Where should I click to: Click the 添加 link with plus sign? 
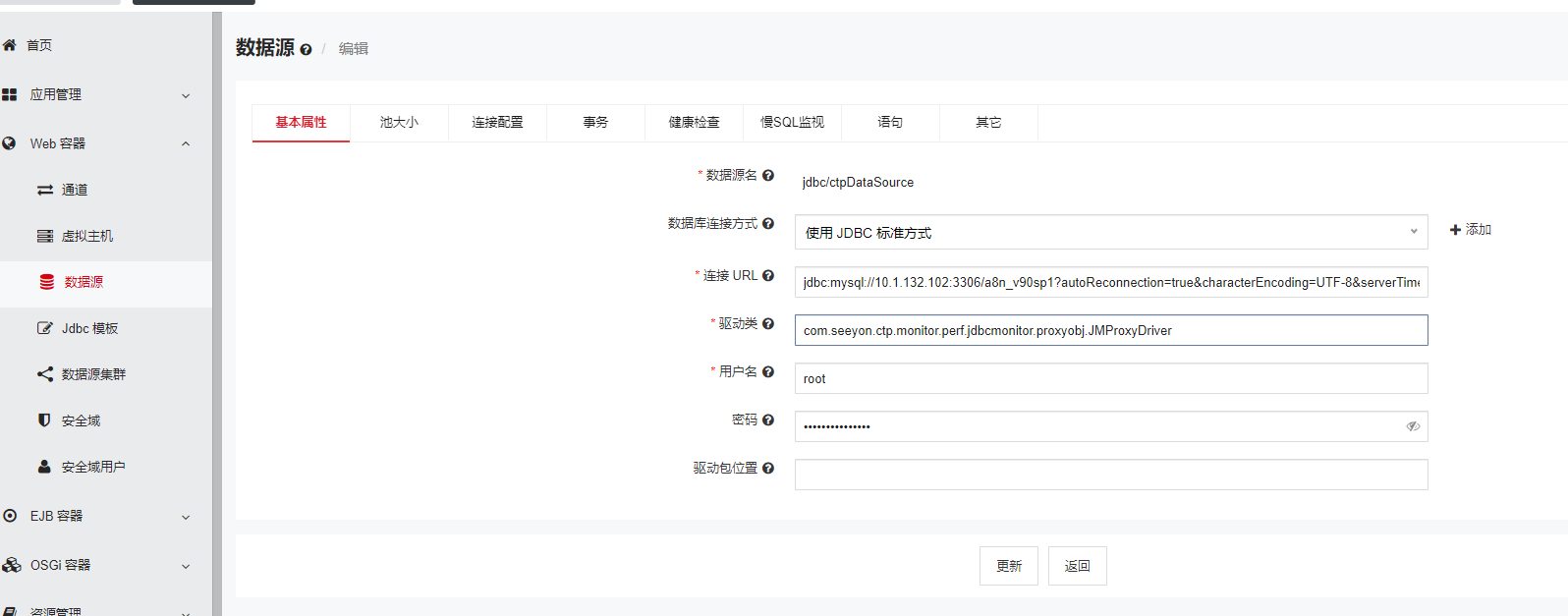(x=1471, y=230)
